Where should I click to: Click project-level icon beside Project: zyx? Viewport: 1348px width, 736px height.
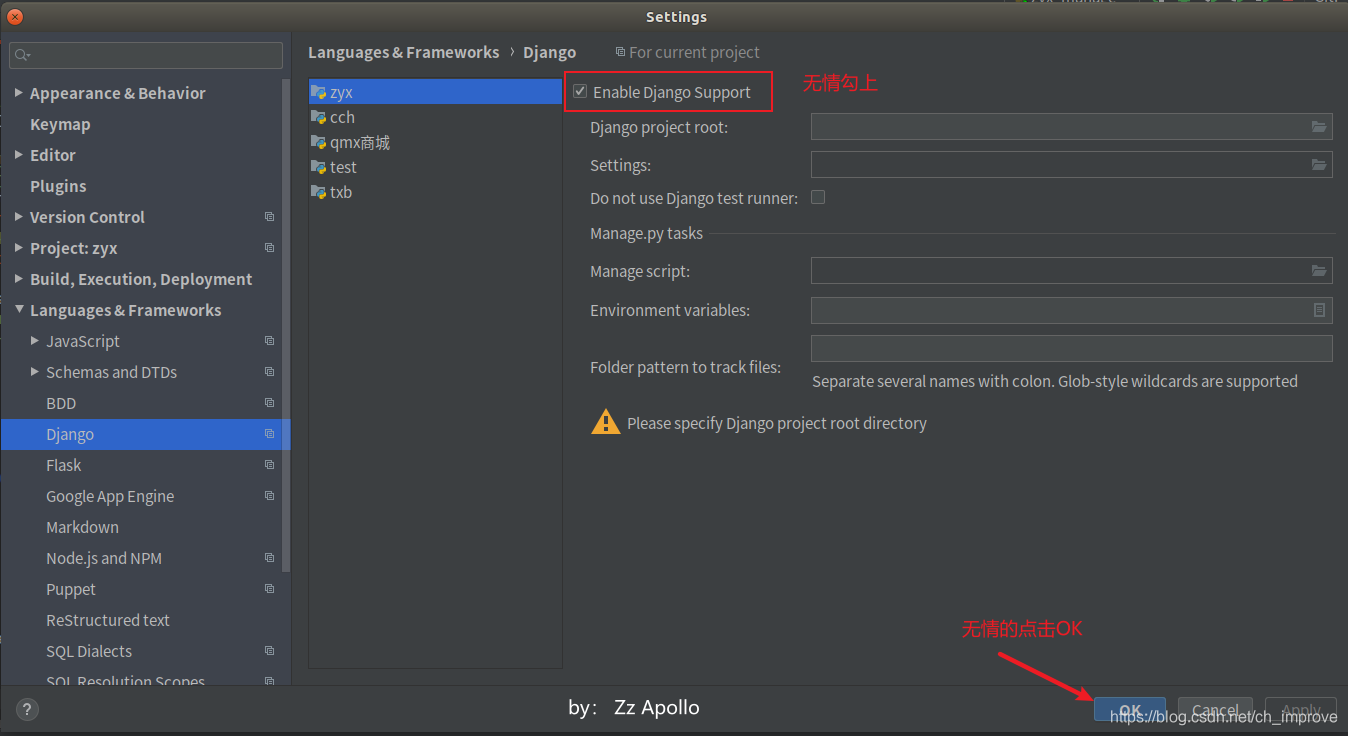tap(269, 248)
